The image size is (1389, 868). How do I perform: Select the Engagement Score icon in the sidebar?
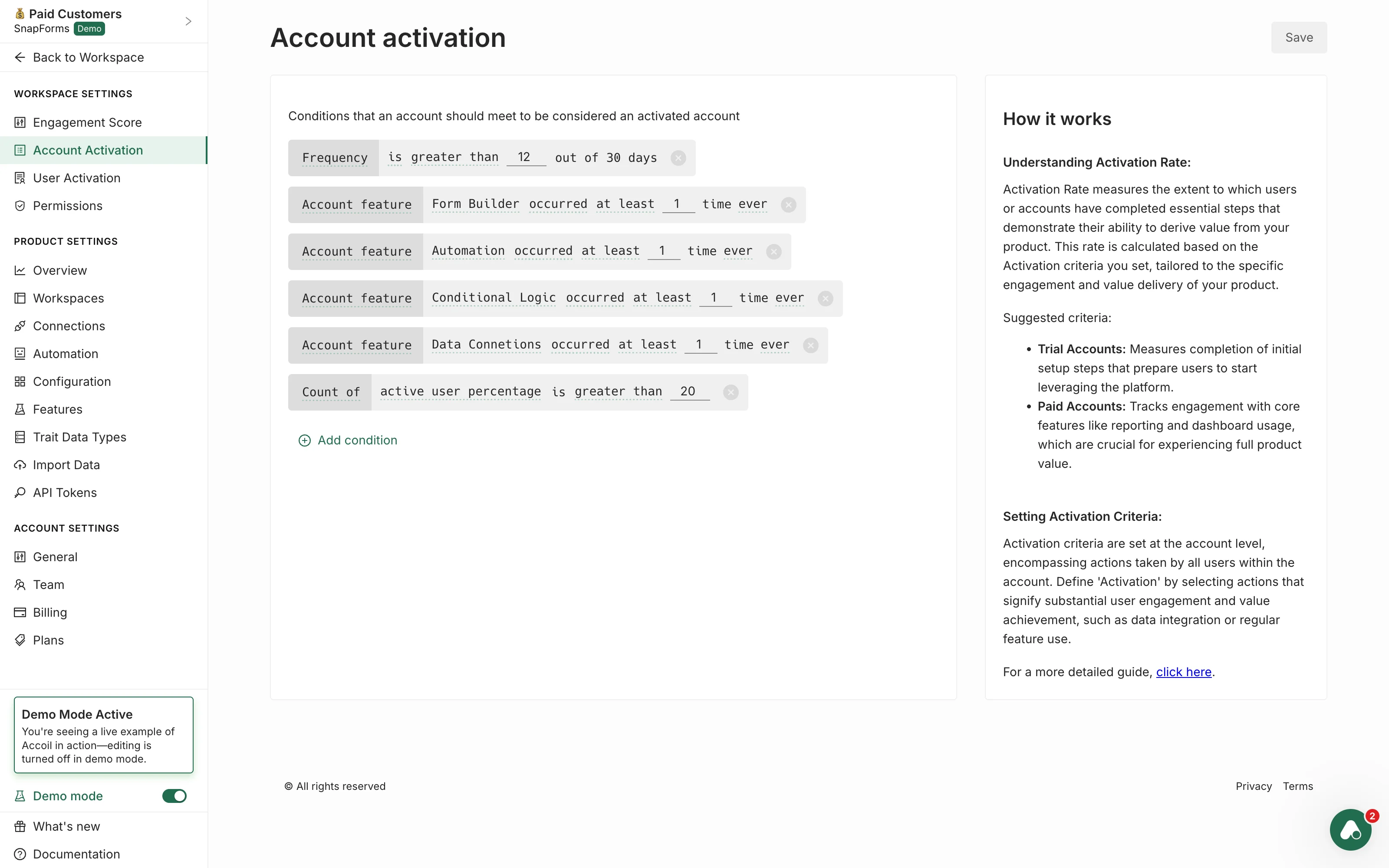20,122
